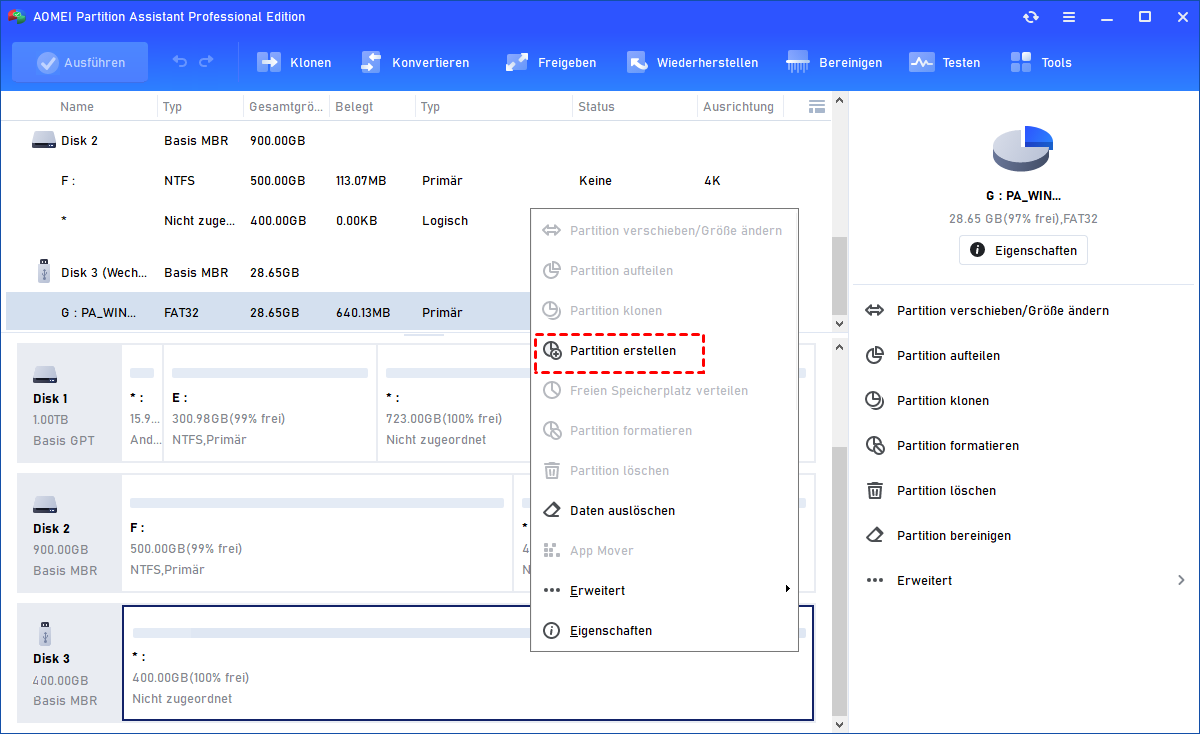Select the F: 500.00GB block on Disk 2
This screenshot has width=1200, height=734.
(x=316, y=532)
